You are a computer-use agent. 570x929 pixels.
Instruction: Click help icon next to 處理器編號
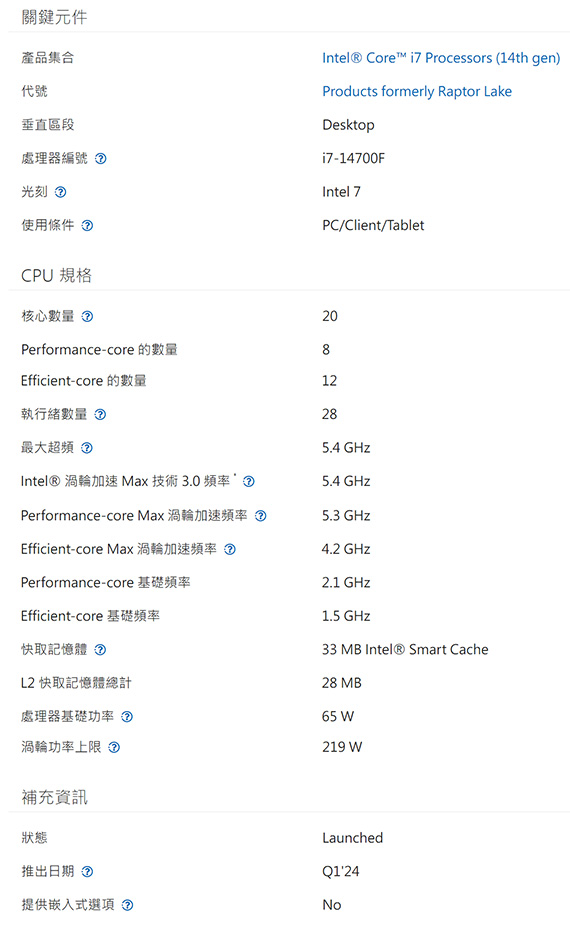[101, 159]
